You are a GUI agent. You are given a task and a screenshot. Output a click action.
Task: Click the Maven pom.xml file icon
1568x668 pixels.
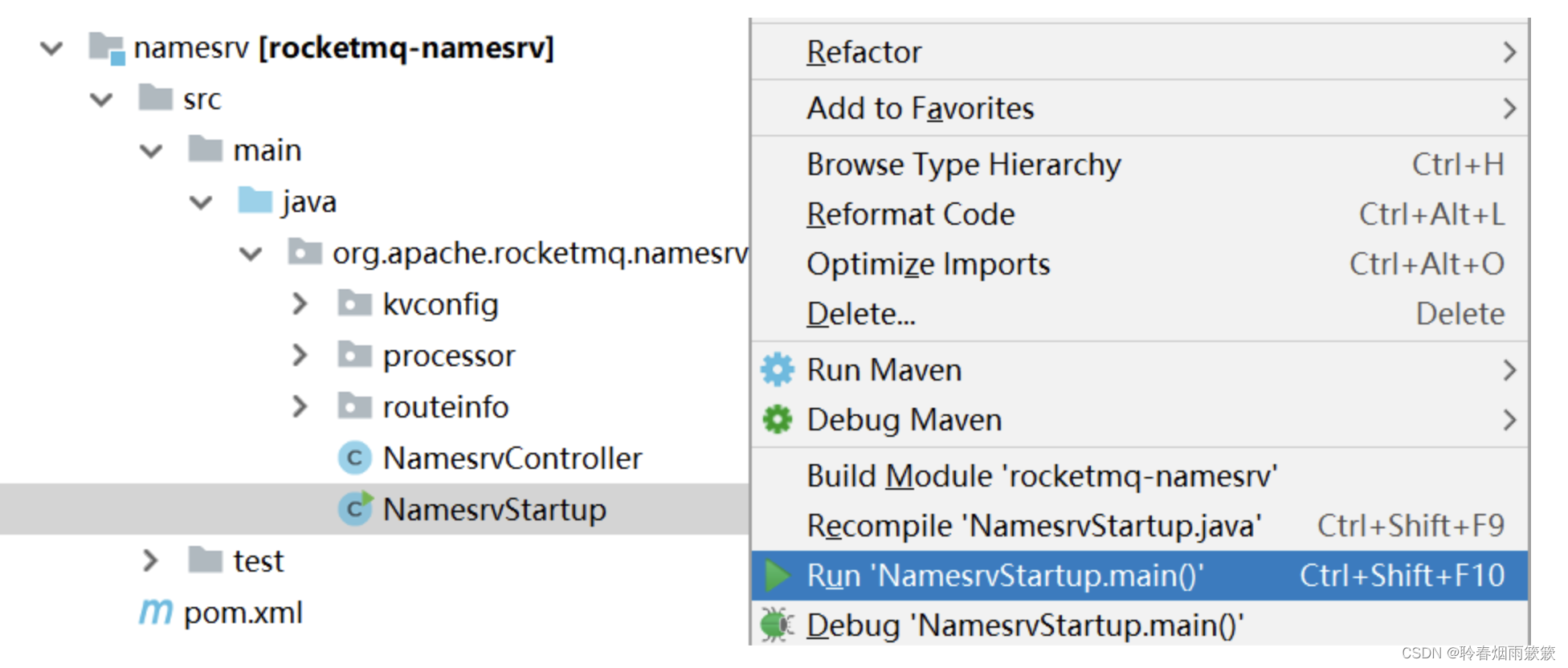[156, 612]
